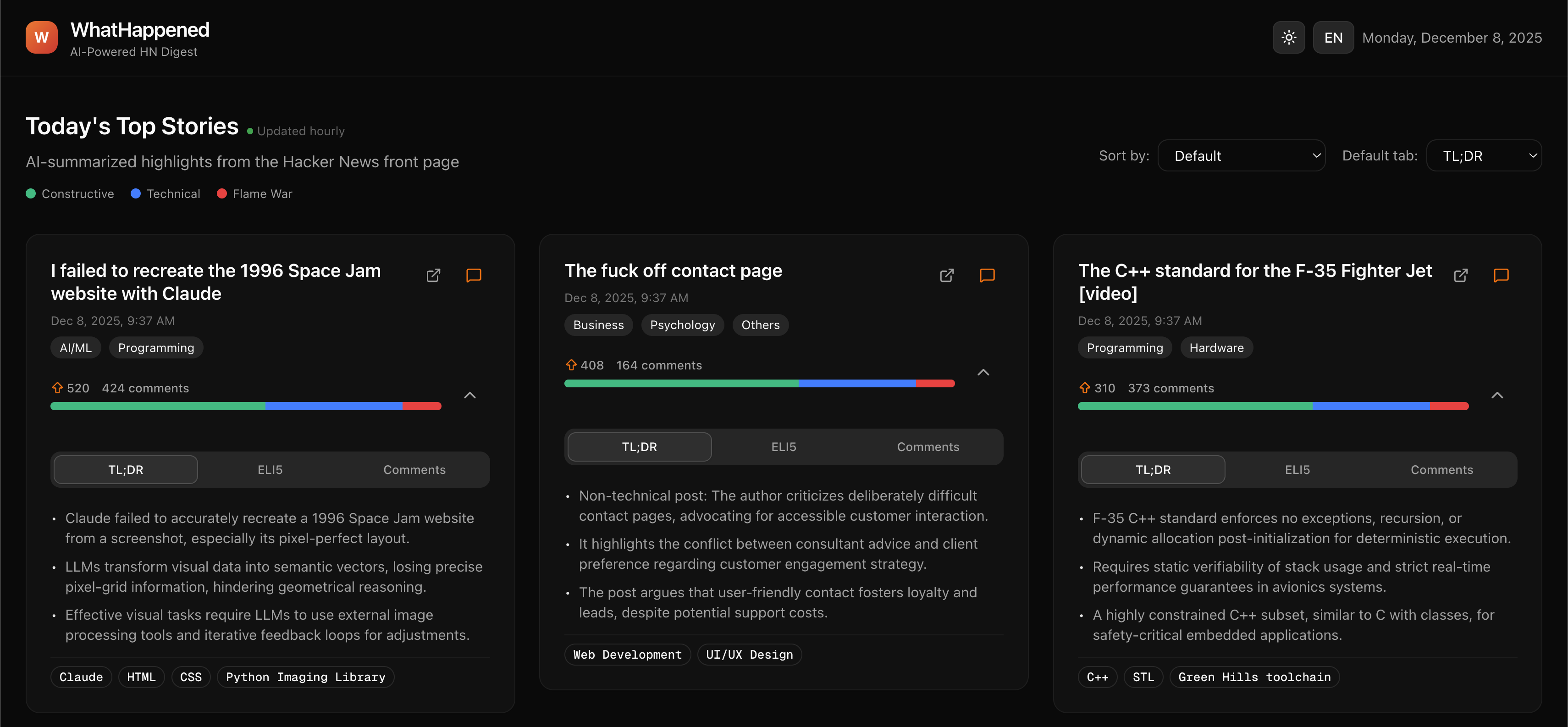Select the Flame War sentiment filter
Screen dimensions: 1568x727
(254, 193)
